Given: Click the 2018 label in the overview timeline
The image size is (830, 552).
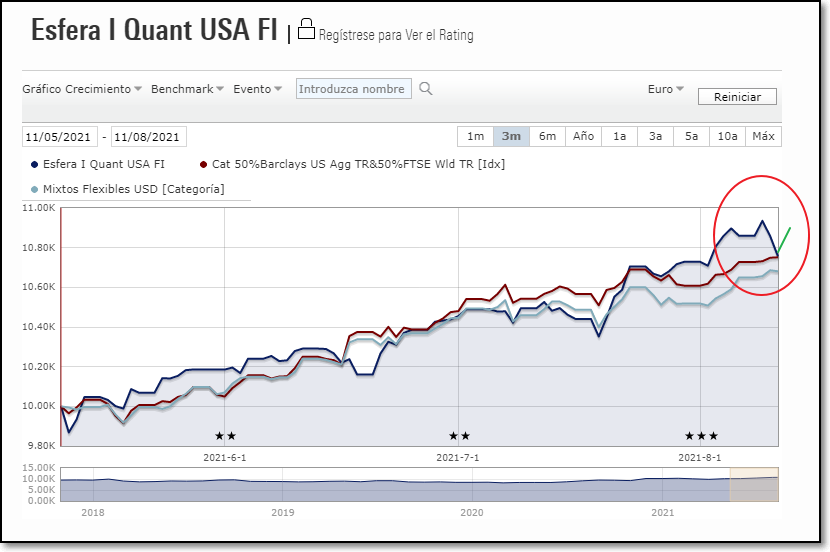Looking at the screenshot, I should point(93,512).
